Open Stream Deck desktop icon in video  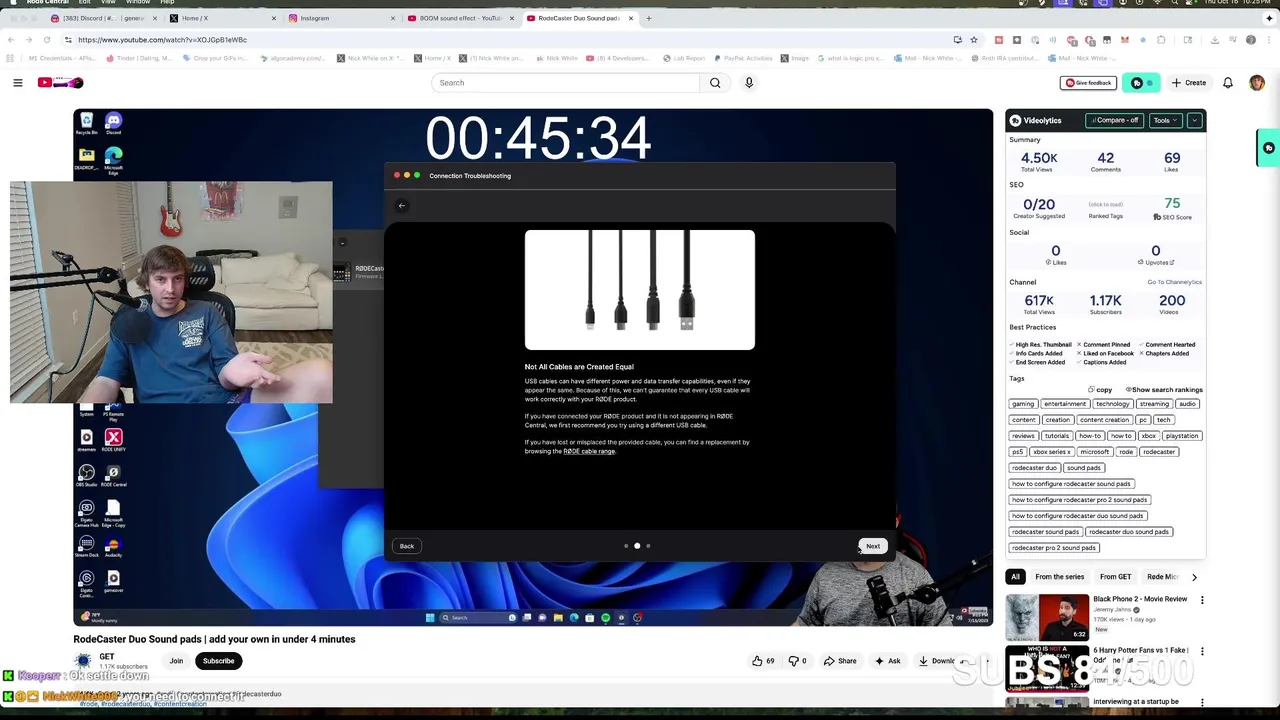[87, 546]
